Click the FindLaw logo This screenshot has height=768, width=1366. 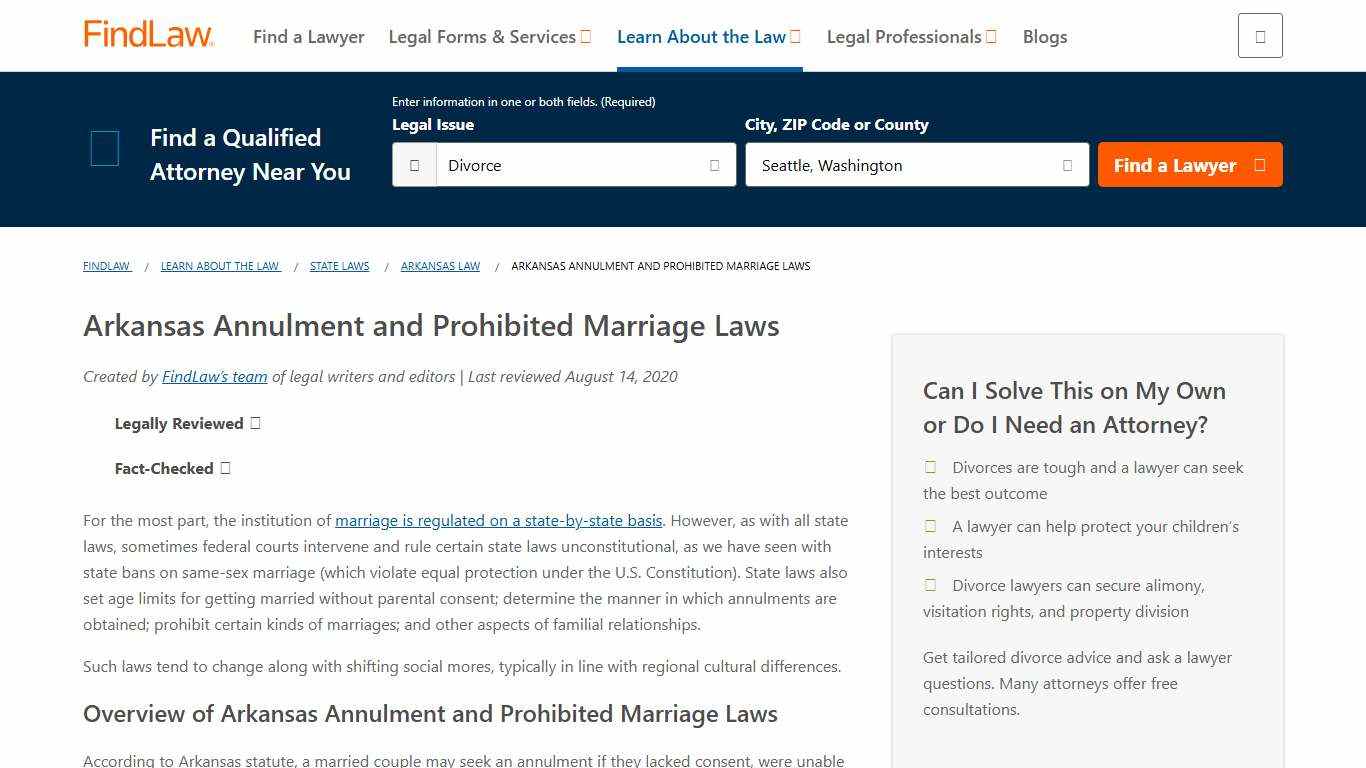coord(148,32)
